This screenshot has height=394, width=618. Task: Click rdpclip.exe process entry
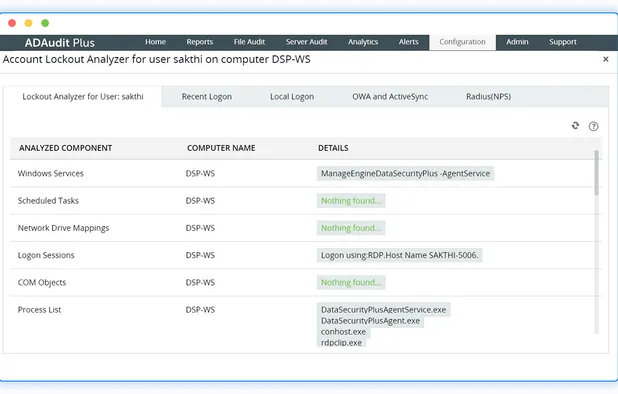(x=341, y=342)
